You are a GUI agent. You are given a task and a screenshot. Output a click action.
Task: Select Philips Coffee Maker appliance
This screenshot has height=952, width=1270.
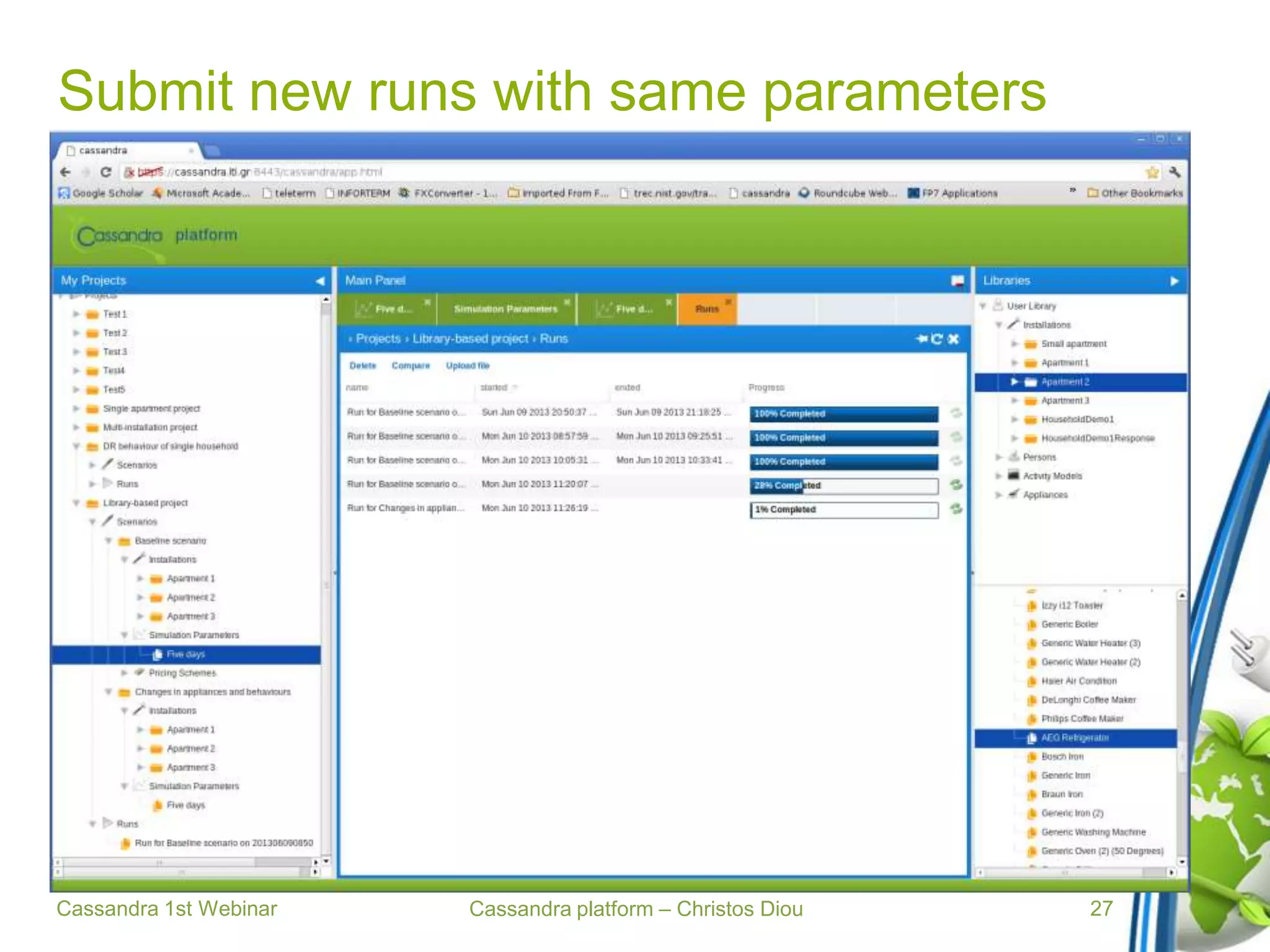(1082, 718)
